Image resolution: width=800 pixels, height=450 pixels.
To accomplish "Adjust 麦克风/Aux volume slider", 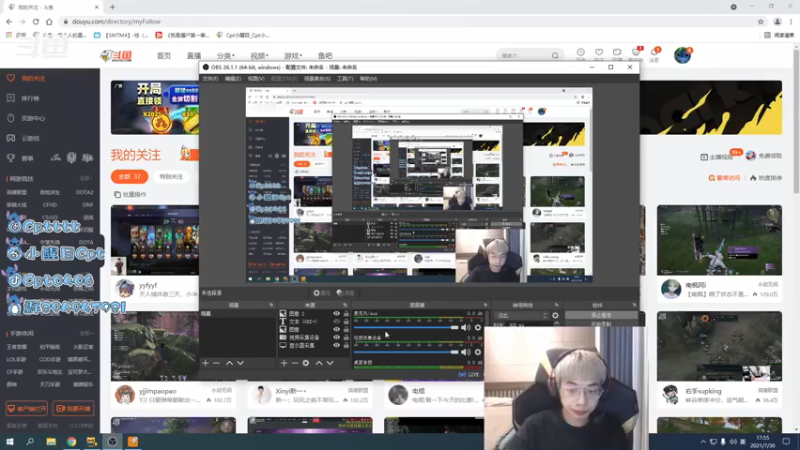I will pos(406,328).
